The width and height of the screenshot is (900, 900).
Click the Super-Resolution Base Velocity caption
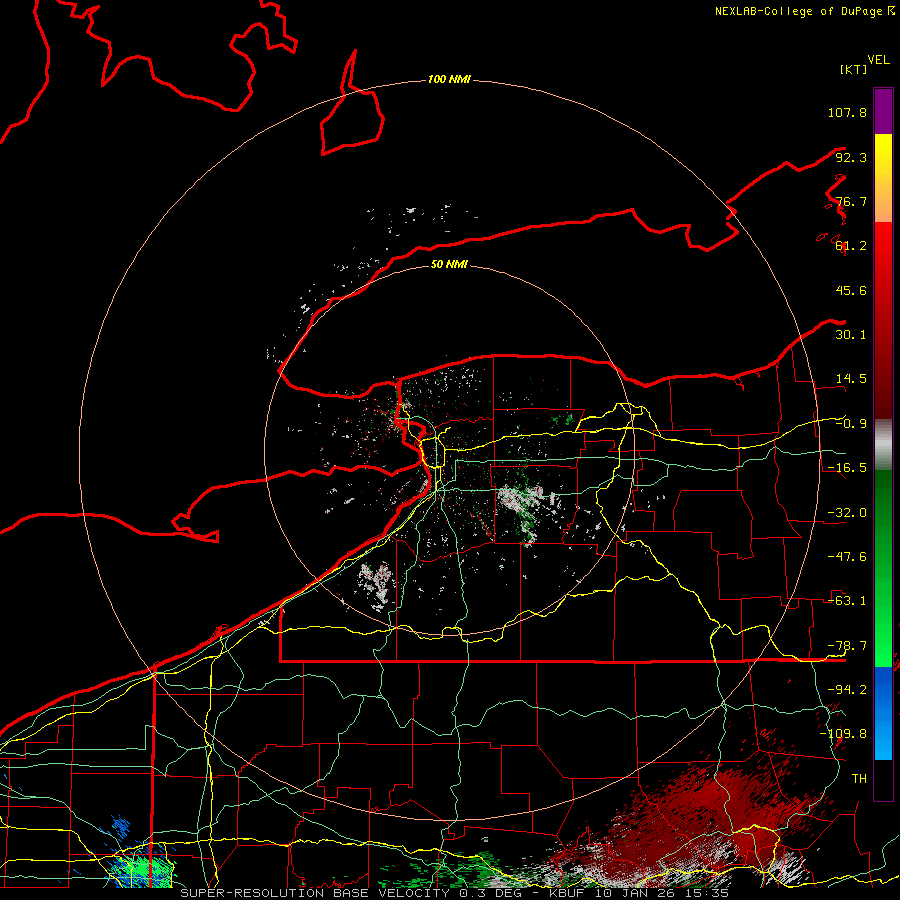[455, 893]
